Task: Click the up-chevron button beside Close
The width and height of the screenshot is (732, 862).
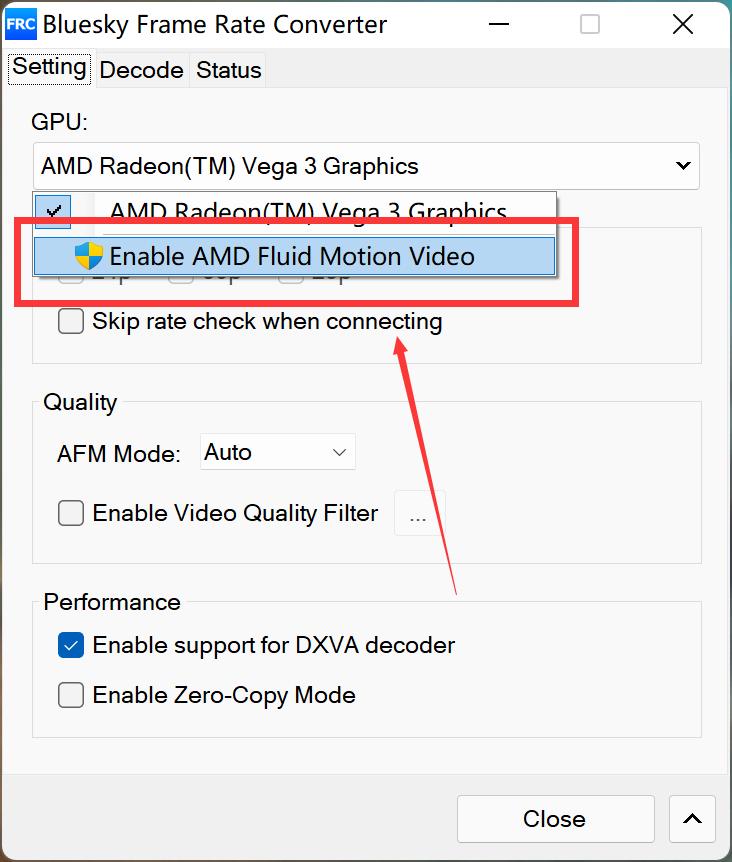Action: [692, 819]
